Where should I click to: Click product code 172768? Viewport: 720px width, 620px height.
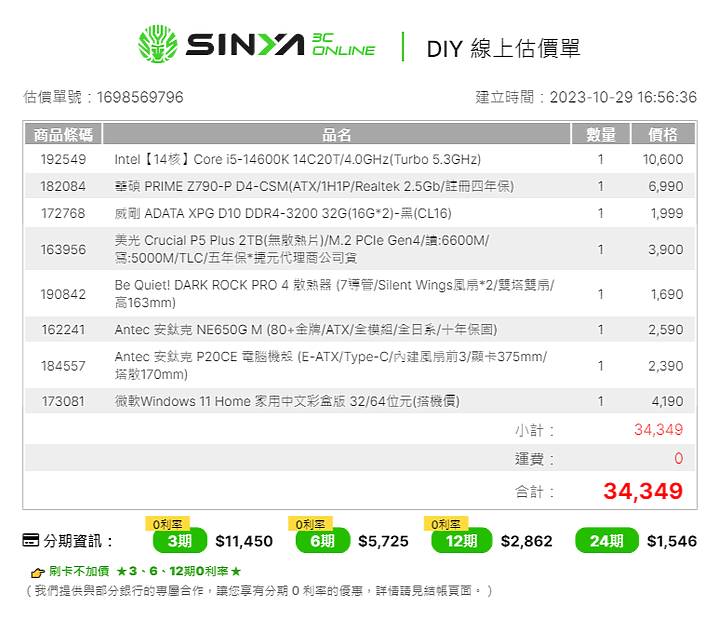pyautogui.click(x=63, y=214)
